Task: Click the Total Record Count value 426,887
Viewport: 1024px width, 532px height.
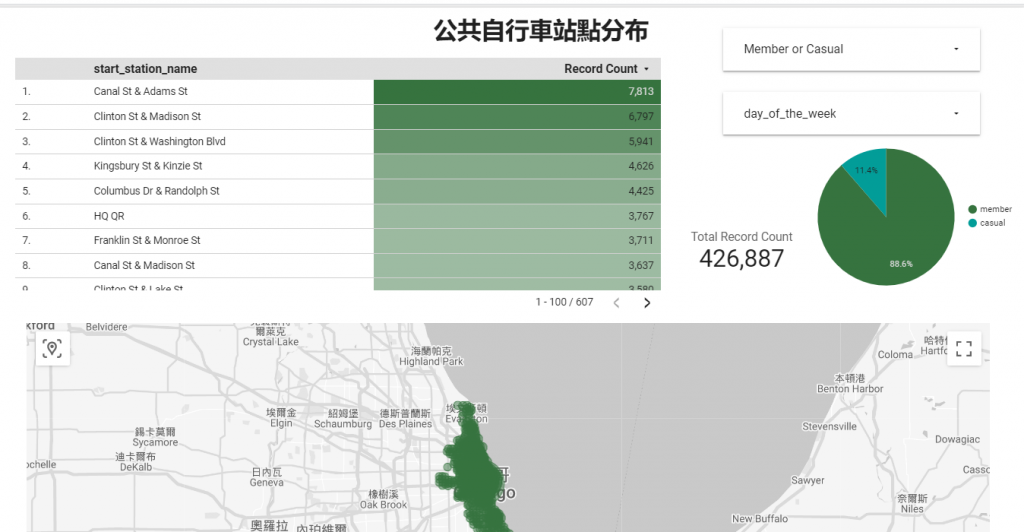Action: [741, 258]
